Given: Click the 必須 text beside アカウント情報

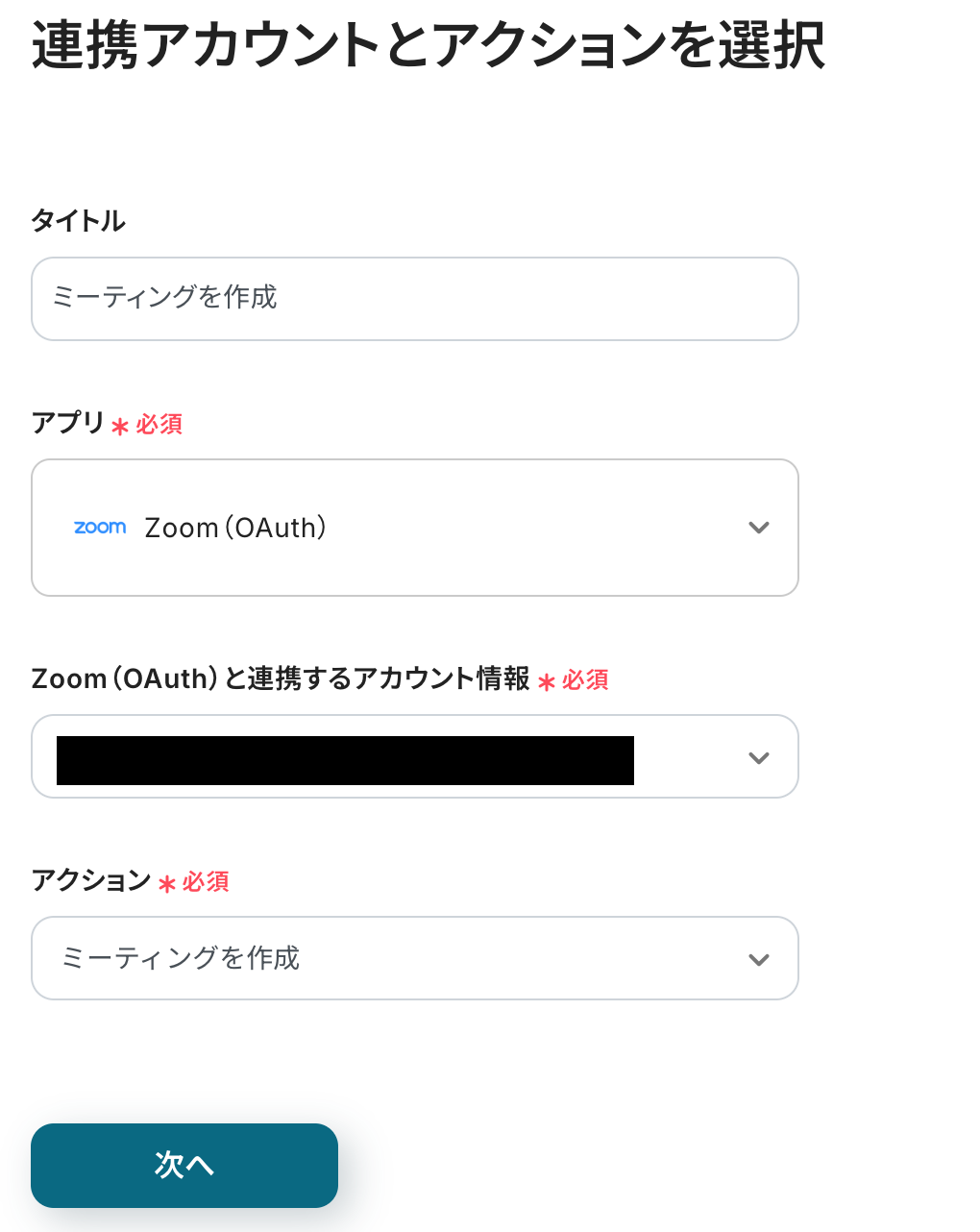Looking at the screenshot, I should coord(585,680).
